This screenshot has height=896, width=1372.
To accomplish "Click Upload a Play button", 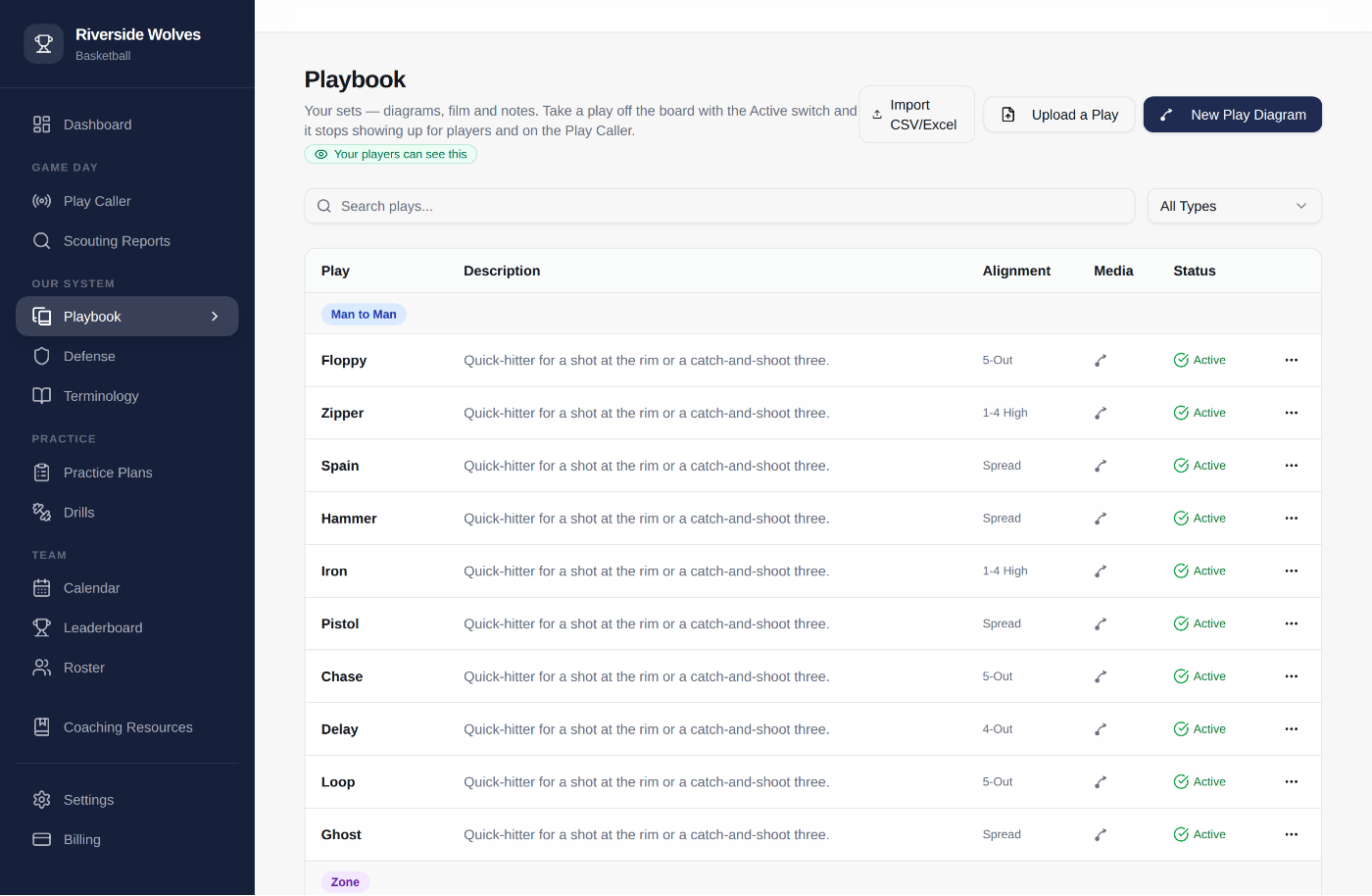I will (x=1059, y=115).
